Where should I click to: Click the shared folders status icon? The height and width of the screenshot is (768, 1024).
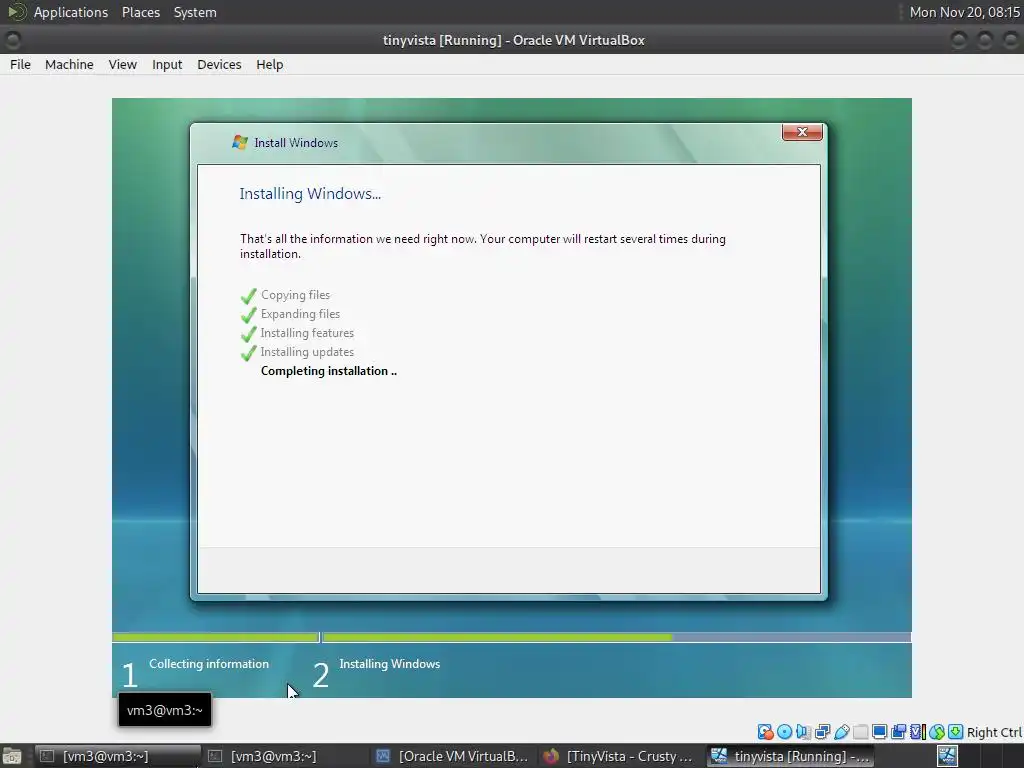[x=861, y=732]
